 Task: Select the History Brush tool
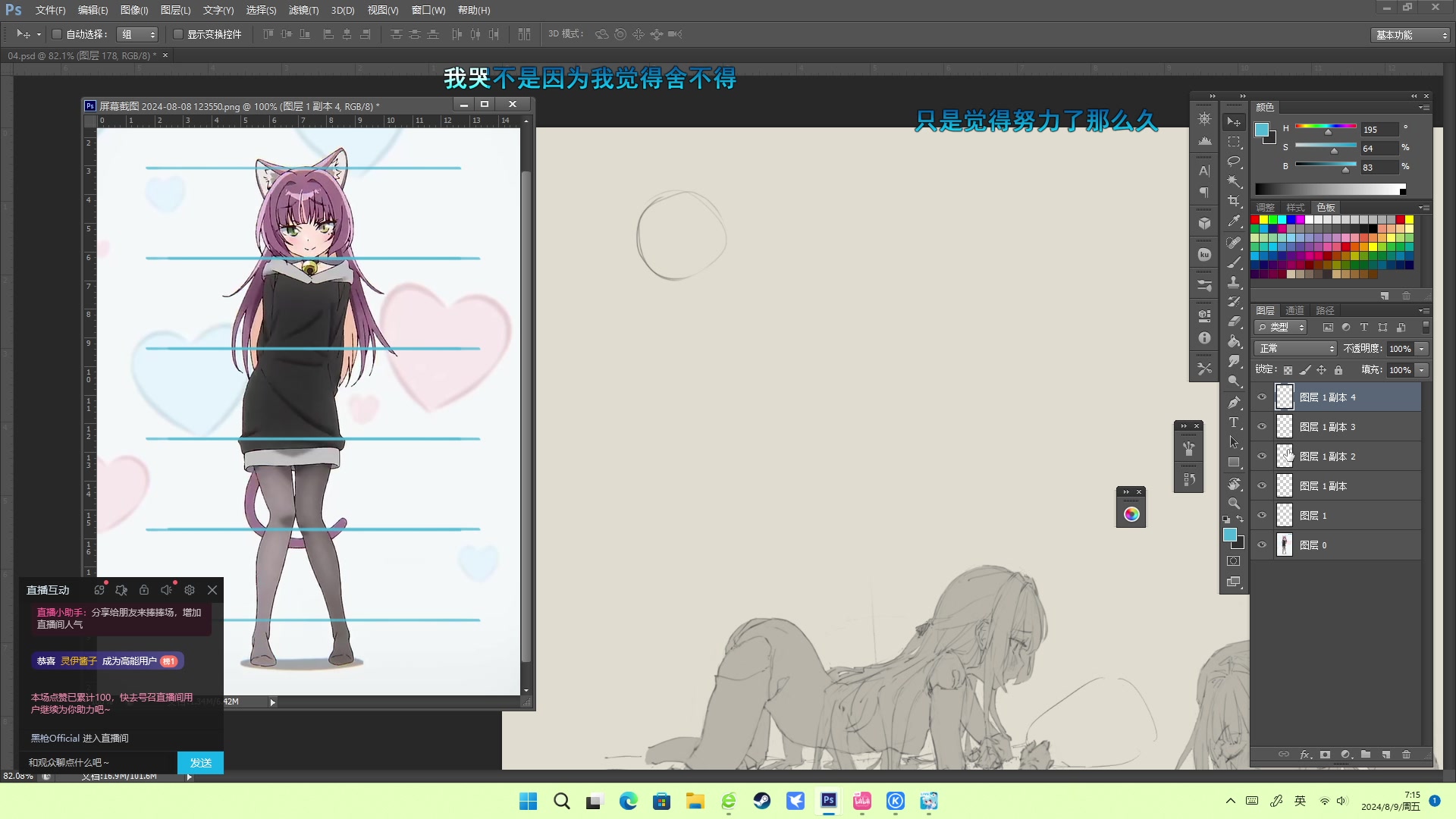click(x=1235, y=302)
